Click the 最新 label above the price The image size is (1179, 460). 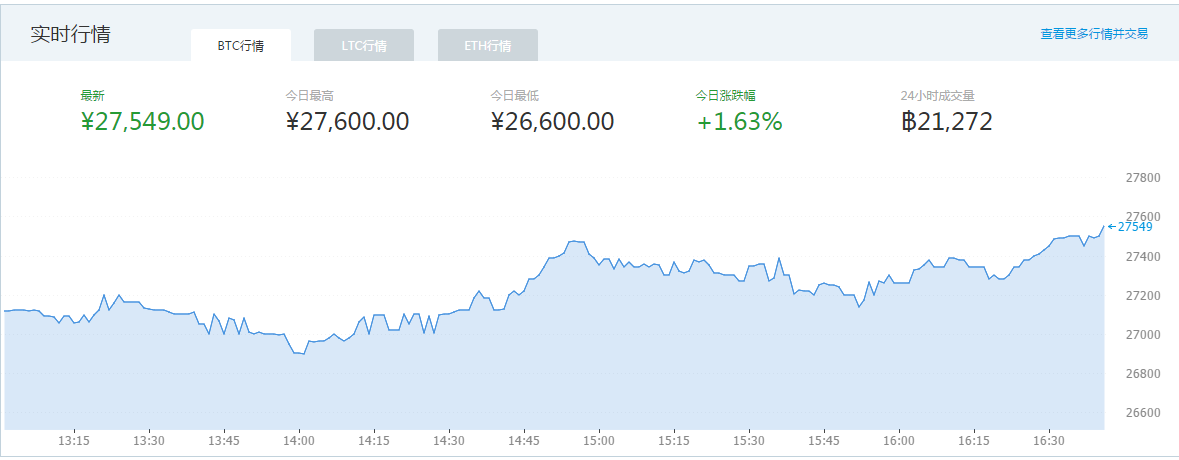tap(92, 96)
